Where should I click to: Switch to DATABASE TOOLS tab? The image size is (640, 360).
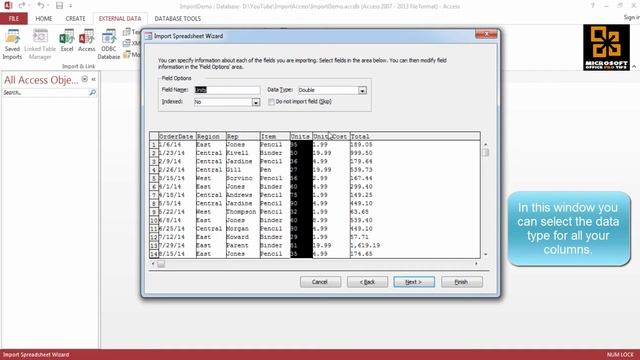[178, 18]
